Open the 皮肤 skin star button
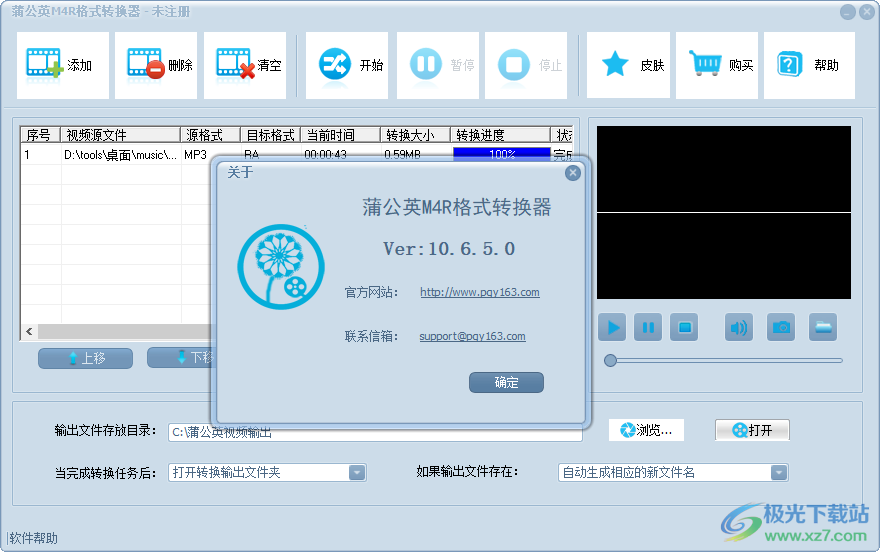The image size is (880, 552). [x=628, y=65]
